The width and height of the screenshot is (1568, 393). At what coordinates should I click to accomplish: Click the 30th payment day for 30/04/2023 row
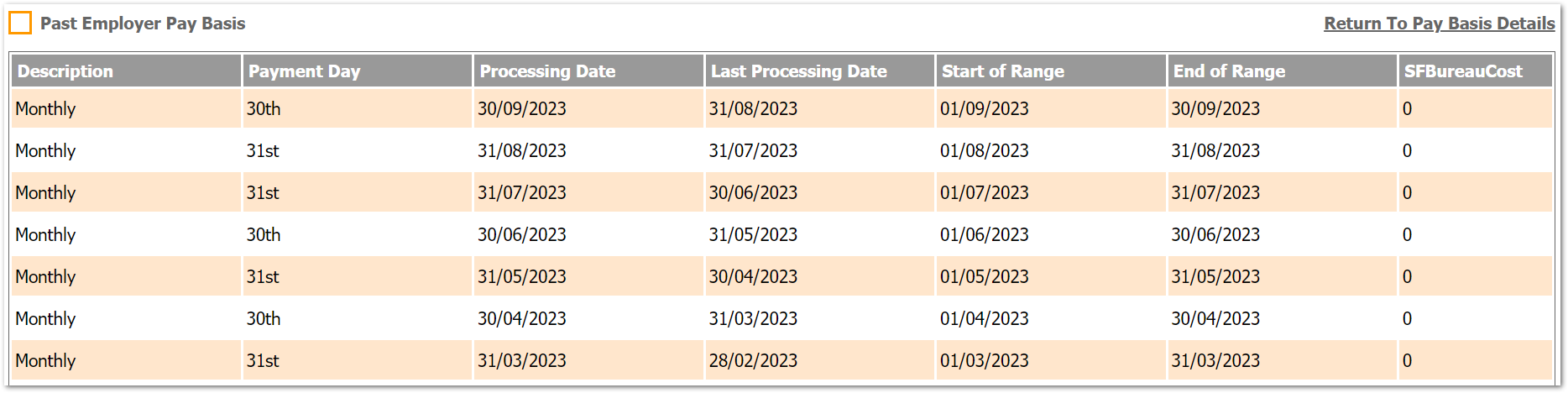coord(264,319)
